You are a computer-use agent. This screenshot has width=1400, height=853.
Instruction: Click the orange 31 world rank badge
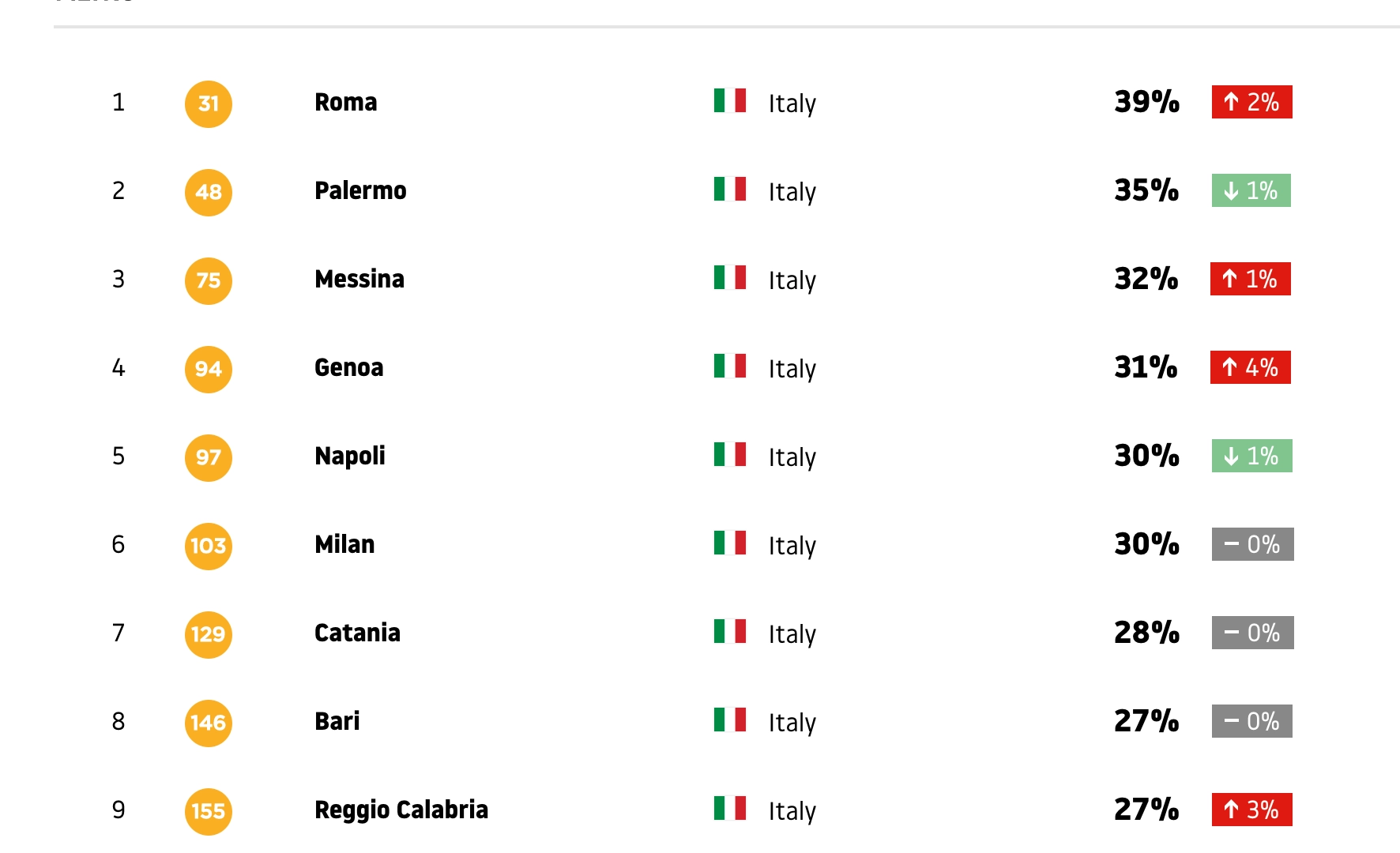pos(209,103)
